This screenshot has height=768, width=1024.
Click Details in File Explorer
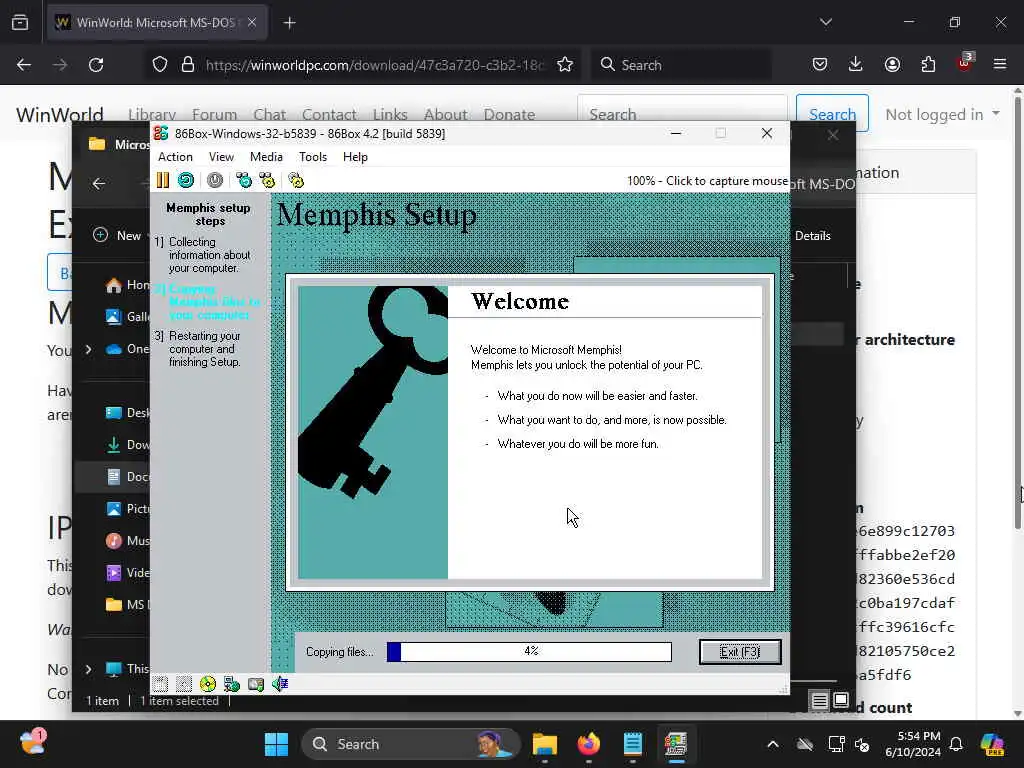(x=812, y=236)
